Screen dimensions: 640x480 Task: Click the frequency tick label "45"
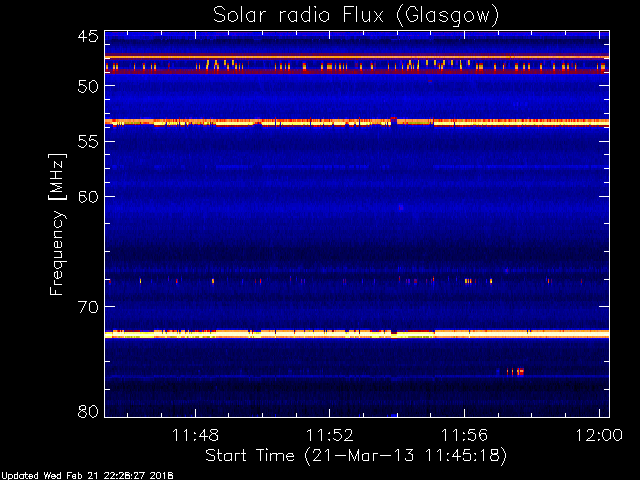tap(88, 37)
